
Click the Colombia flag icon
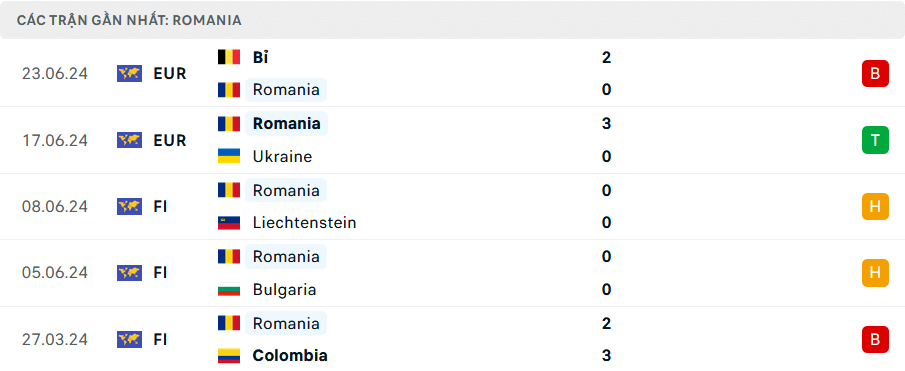pyautogui.click(x=229, y=355)
